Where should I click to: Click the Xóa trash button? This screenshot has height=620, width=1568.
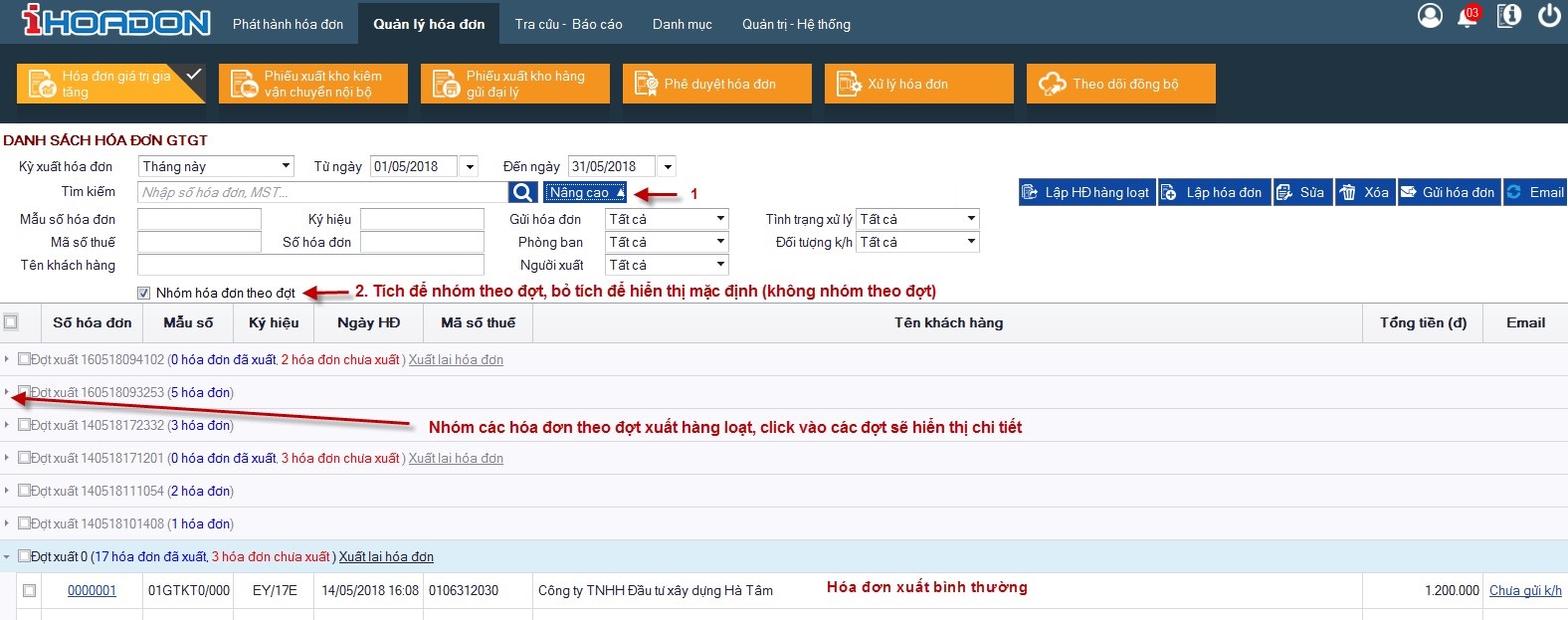(x=1363, y=192)
